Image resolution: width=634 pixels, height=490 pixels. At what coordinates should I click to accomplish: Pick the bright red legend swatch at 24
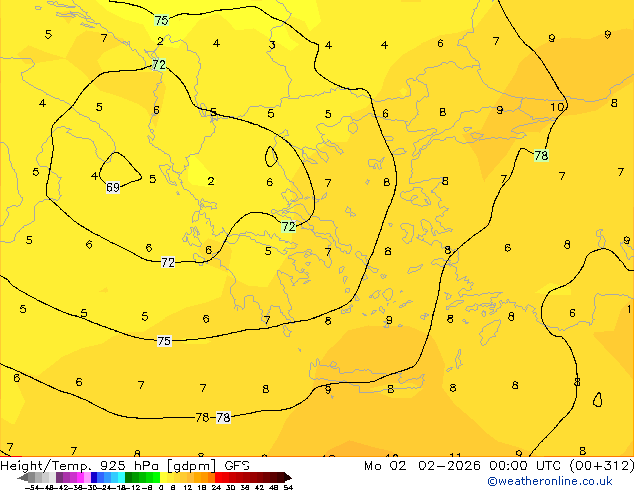[x=218, y=477]
